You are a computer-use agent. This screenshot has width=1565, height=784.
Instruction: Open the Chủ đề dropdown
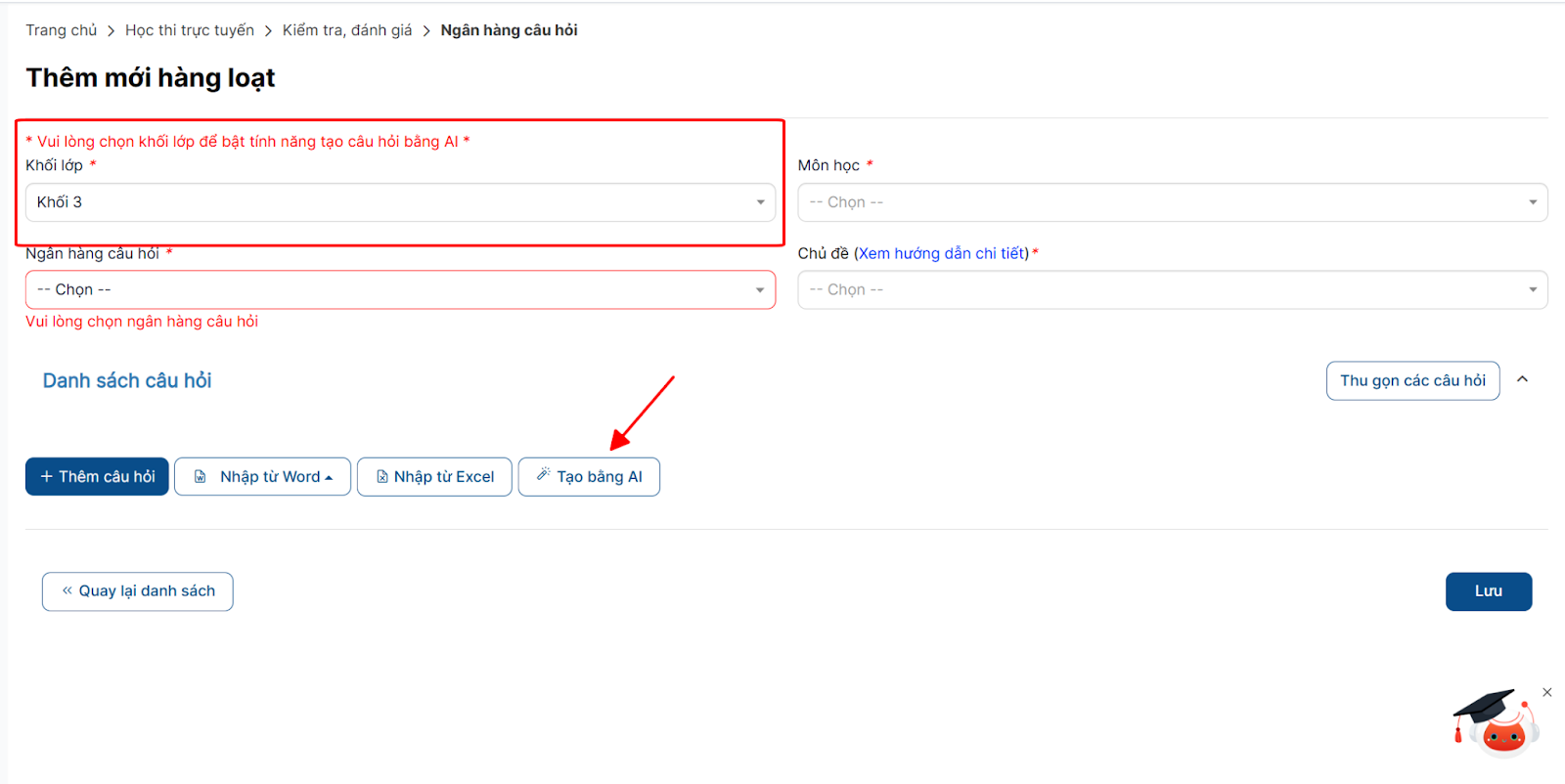pos(1172,289)
